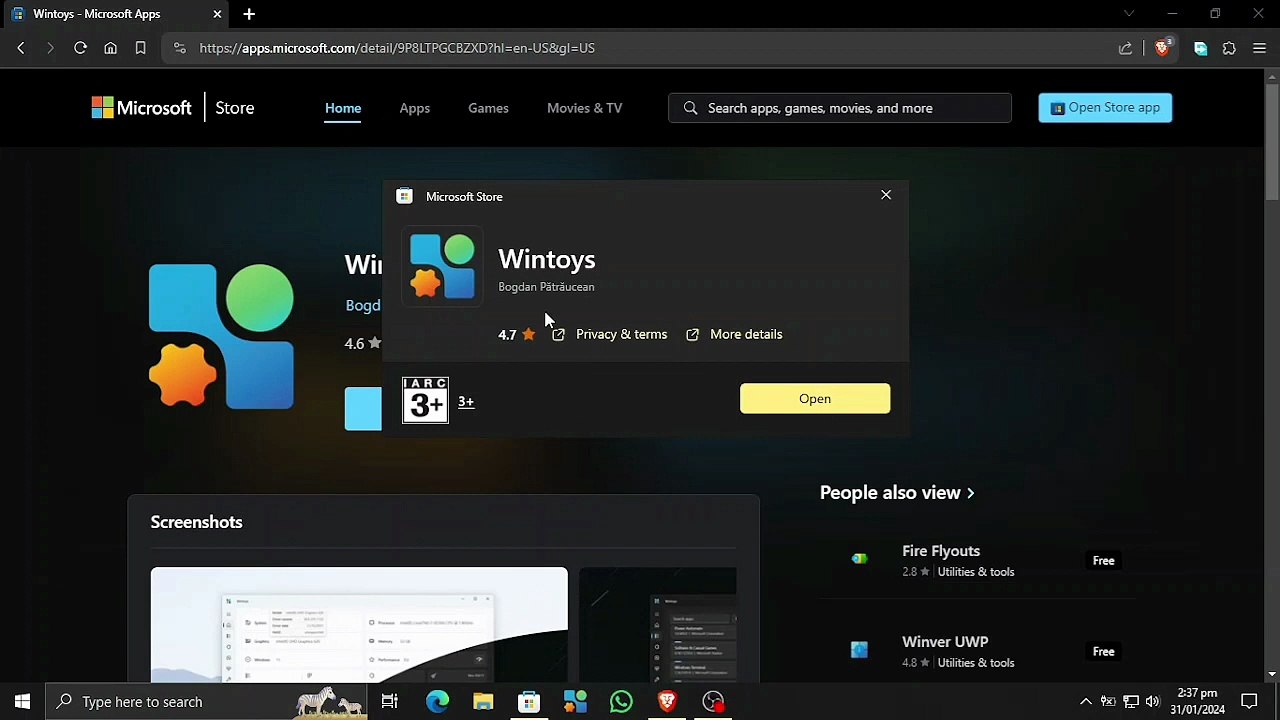
Task: Click the share page icon
Action: [x=1125, y=48]
